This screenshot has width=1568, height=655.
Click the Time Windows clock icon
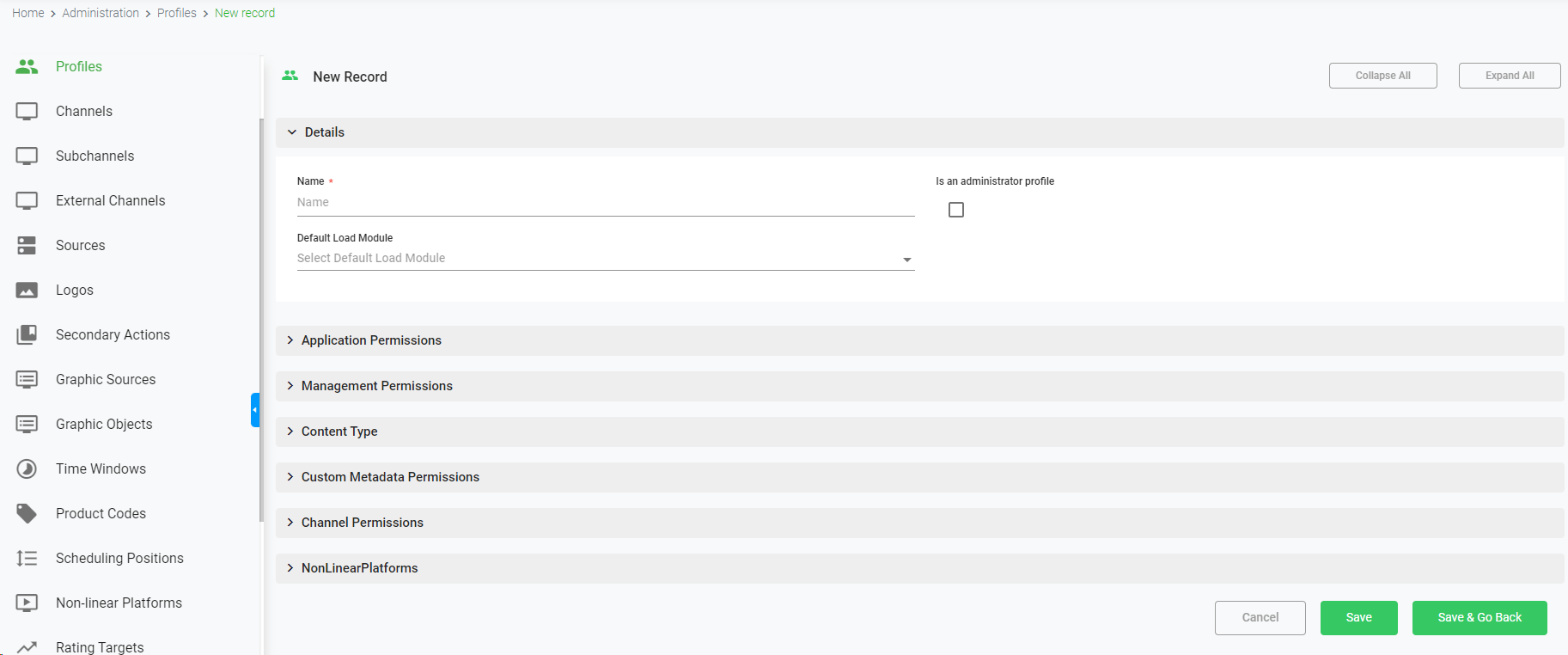[x=27, y=468]
